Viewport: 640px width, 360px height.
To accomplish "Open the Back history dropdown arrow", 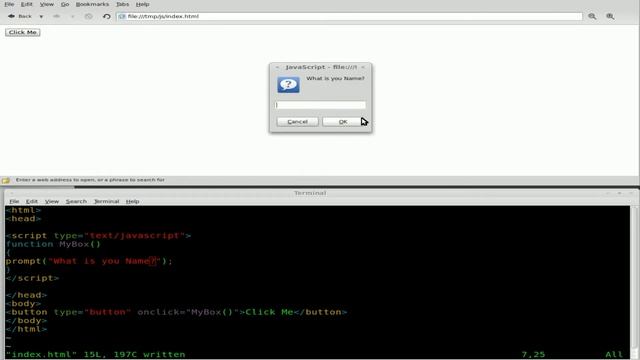I will [x=41, y=16].
